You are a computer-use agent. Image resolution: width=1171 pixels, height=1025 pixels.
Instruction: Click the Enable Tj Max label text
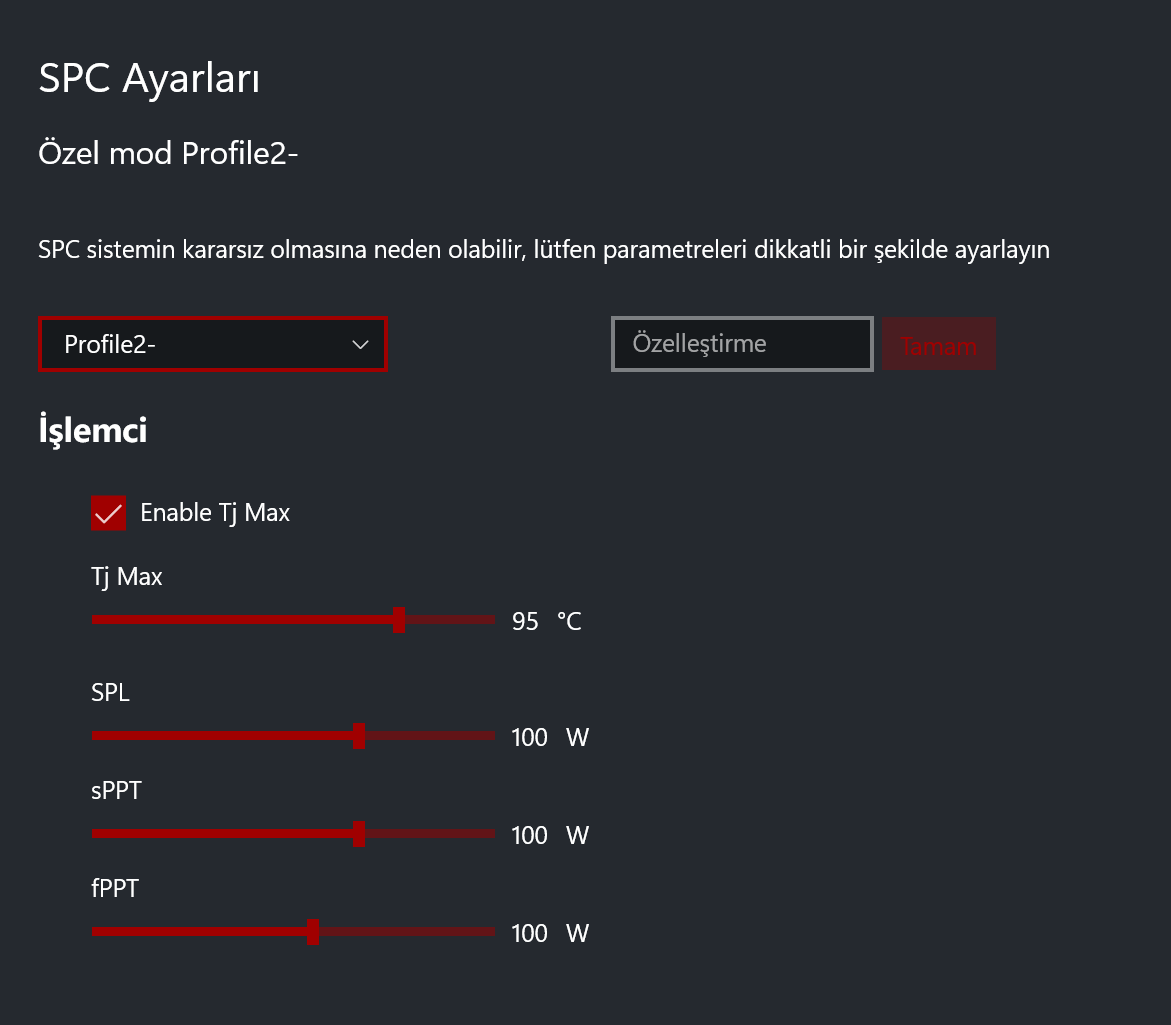pyautogui.click(x=214, y=513)
